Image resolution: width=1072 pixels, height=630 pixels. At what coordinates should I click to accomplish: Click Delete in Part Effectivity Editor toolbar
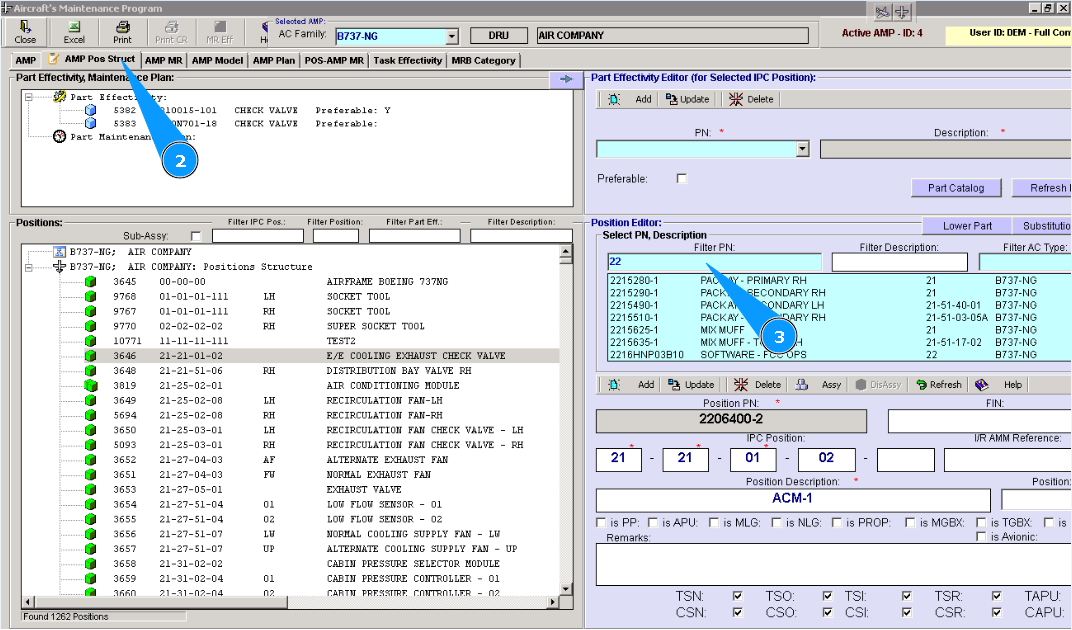pyautogui.click(x=750, y=99)
